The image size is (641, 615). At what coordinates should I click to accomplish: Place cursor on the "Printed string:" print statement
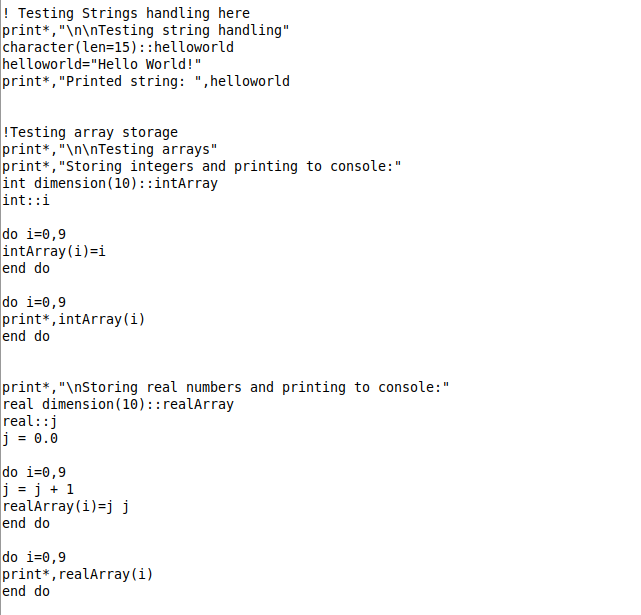[x=145, y=81]
